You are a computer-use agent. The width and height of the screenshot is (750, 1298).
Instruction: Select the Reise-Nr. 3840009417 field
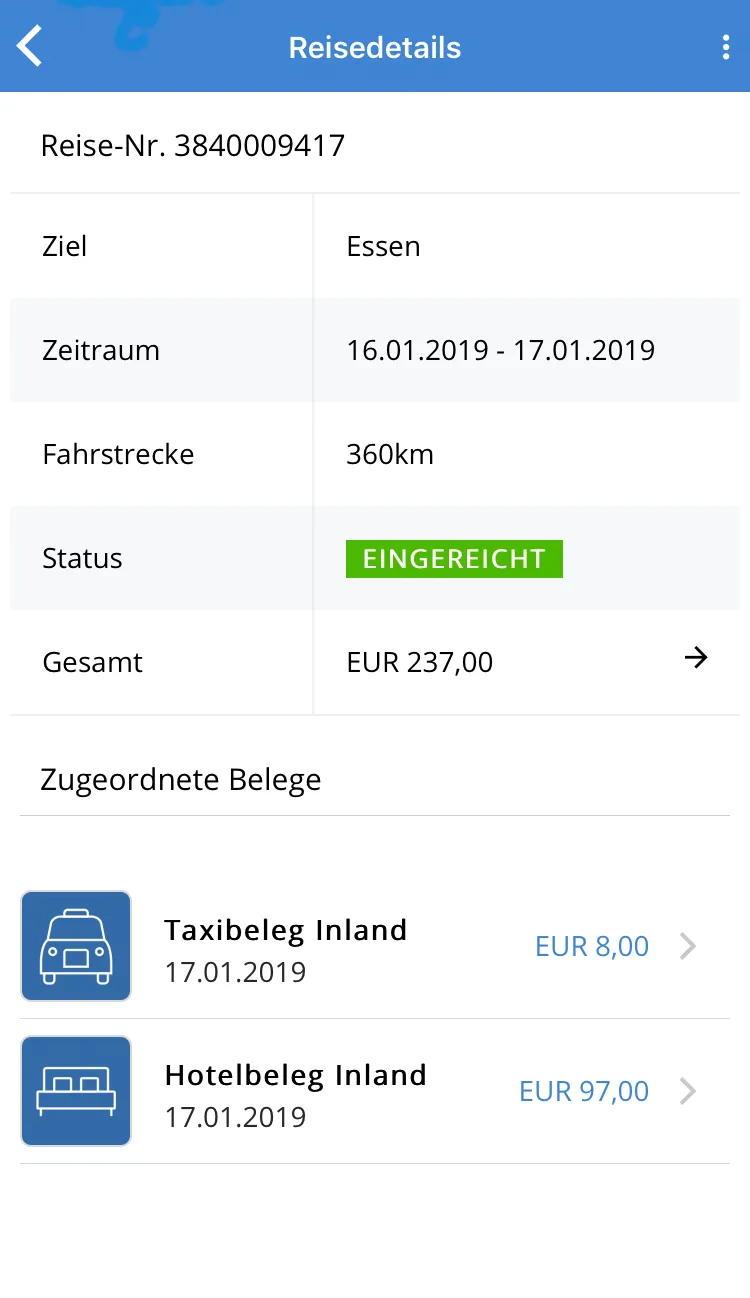(192, 145)
